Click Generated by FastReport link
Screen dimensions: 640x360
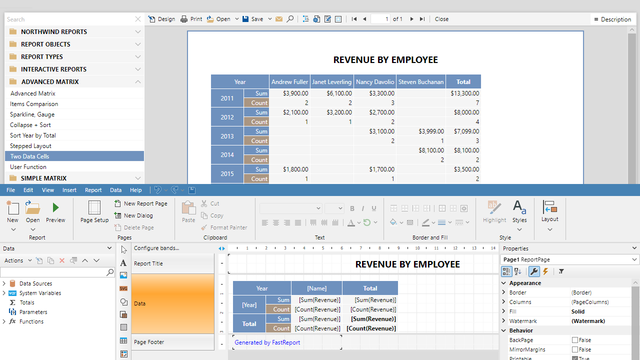(x=267, y=342)
